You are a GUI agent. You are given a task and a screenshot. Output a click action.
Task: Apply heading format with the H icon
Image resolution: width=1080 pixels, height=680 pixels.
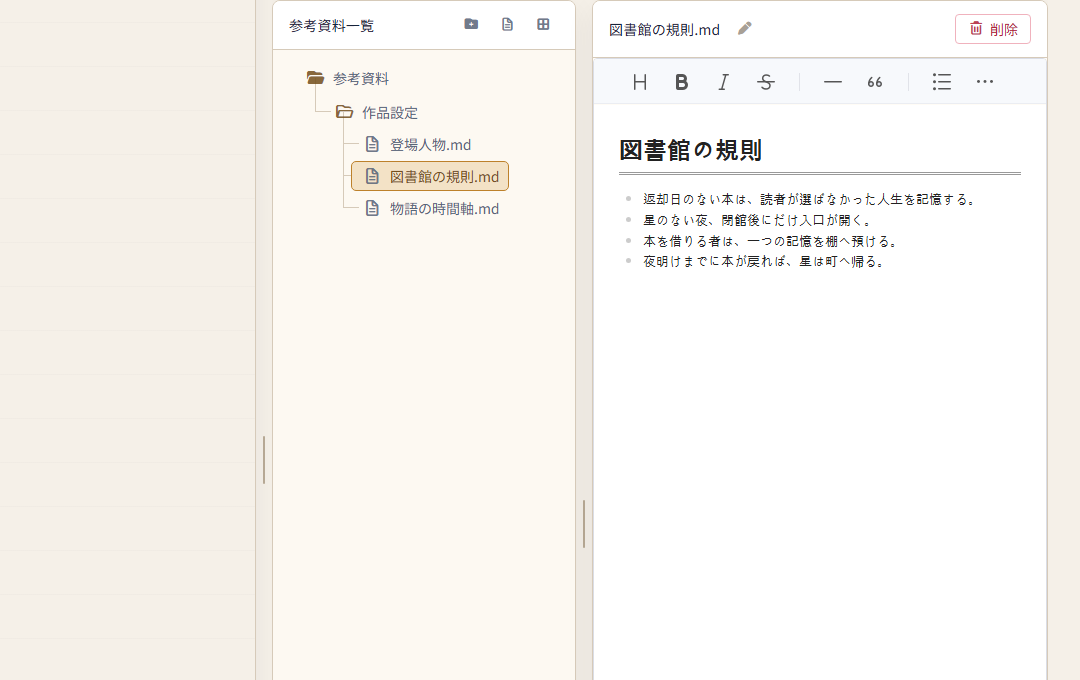(x=639, y=82)
